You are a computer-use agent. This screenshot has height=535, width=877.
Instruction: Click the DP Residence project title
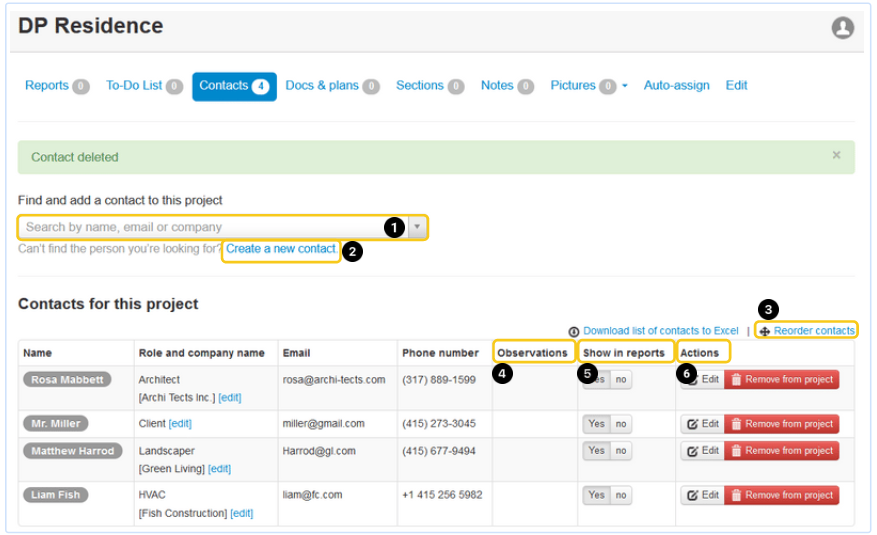91,26
